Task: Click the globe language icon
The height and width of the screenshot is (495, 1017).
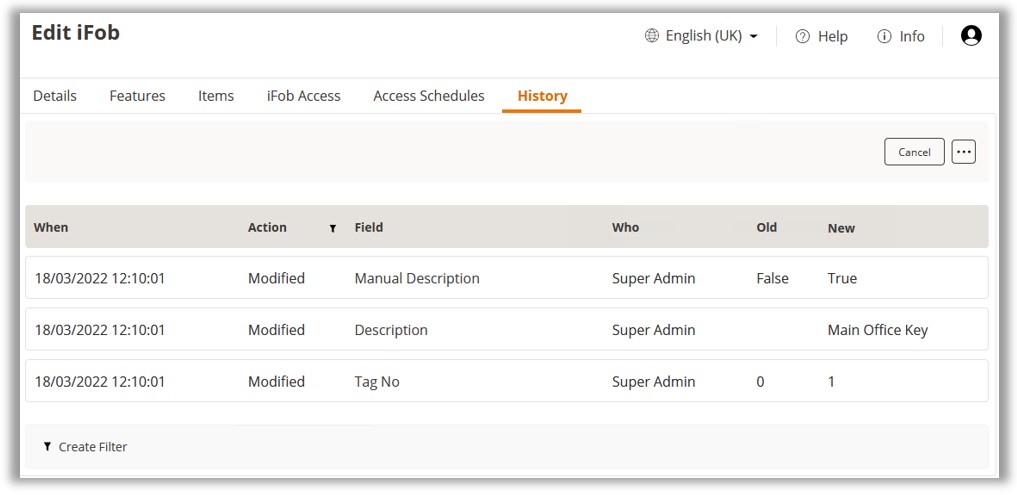Action: 652,36
